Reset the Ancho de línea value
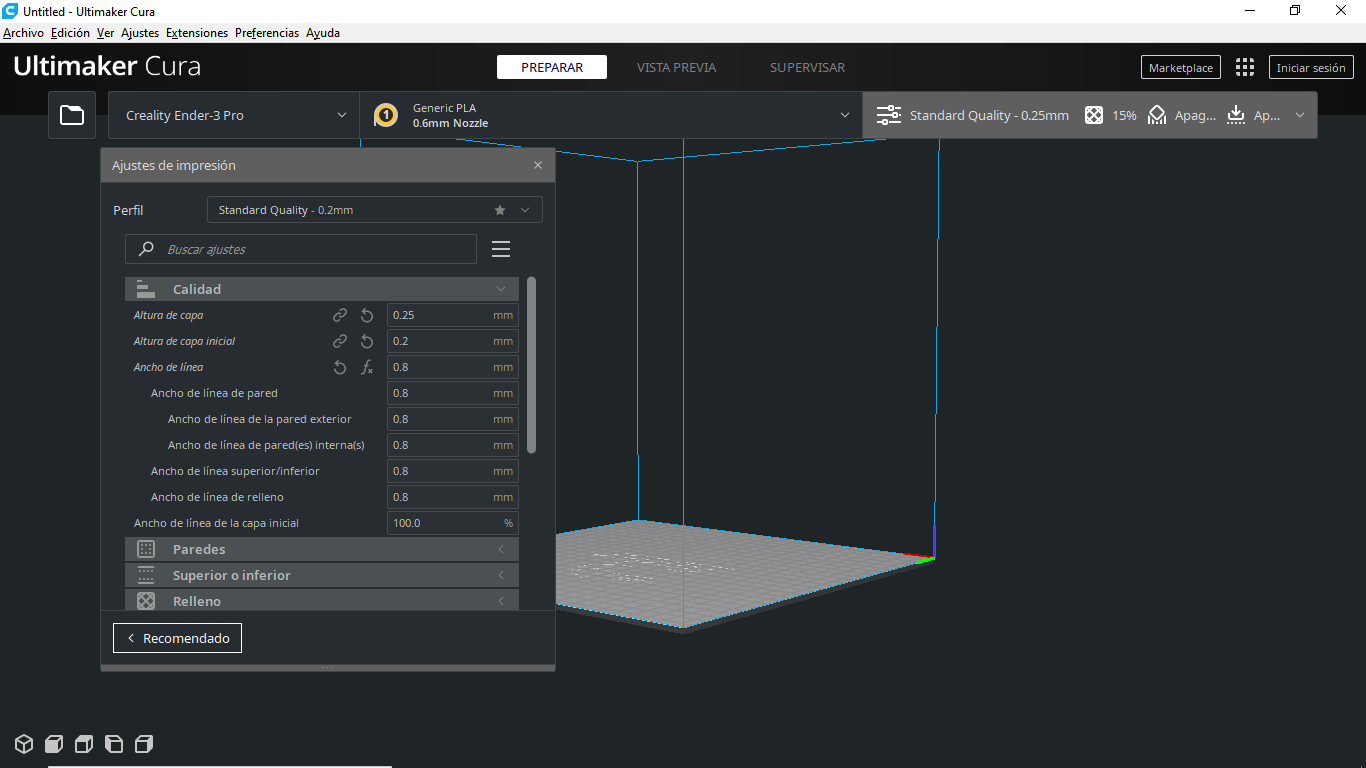 340,367
